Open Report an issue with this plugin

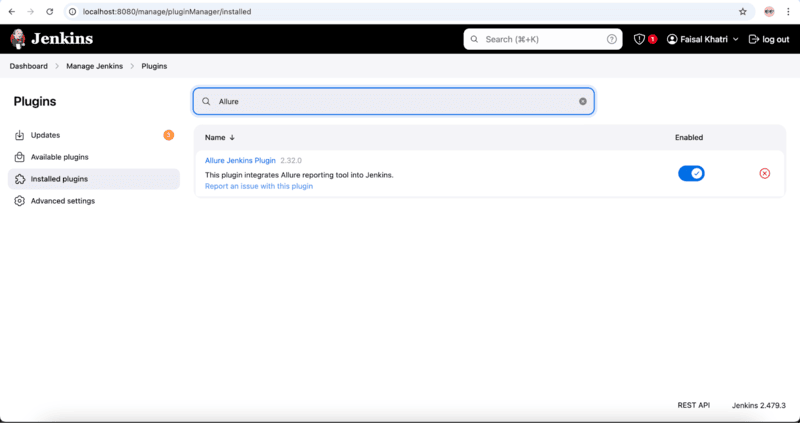(x=259, y=186)
